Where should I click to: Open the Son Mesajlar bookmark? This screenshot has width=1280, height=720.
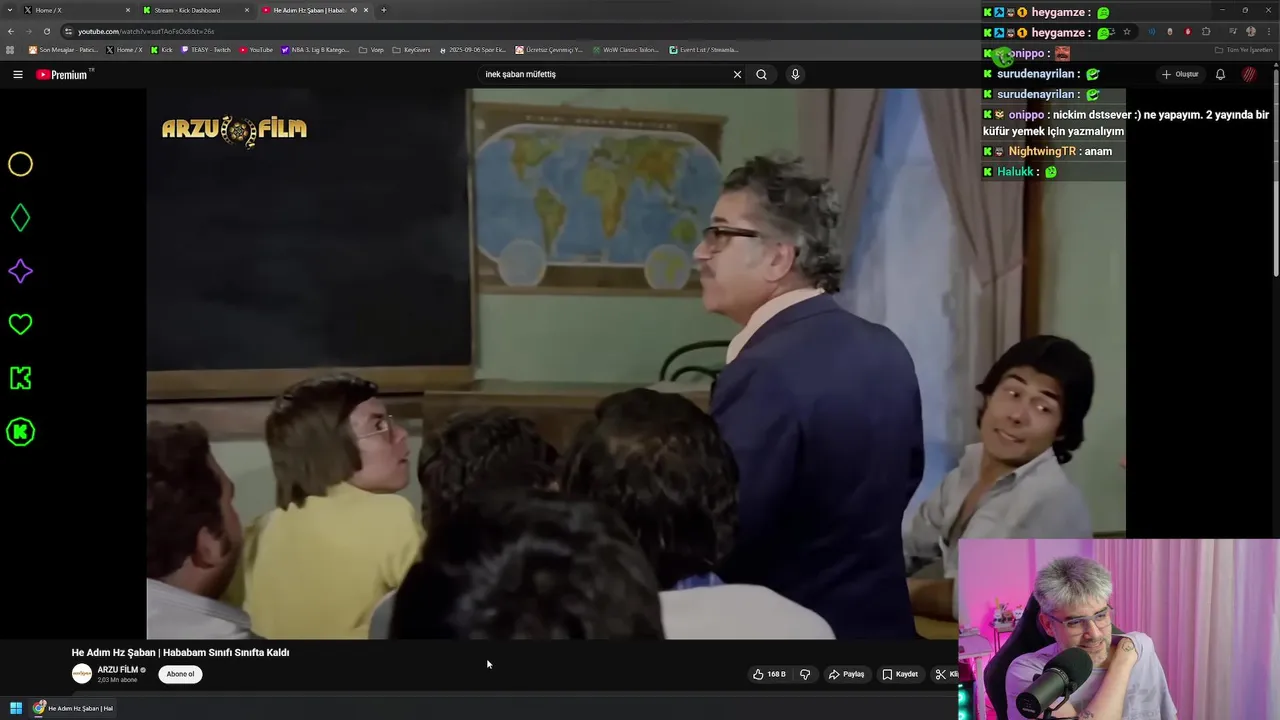coord(64,50)
